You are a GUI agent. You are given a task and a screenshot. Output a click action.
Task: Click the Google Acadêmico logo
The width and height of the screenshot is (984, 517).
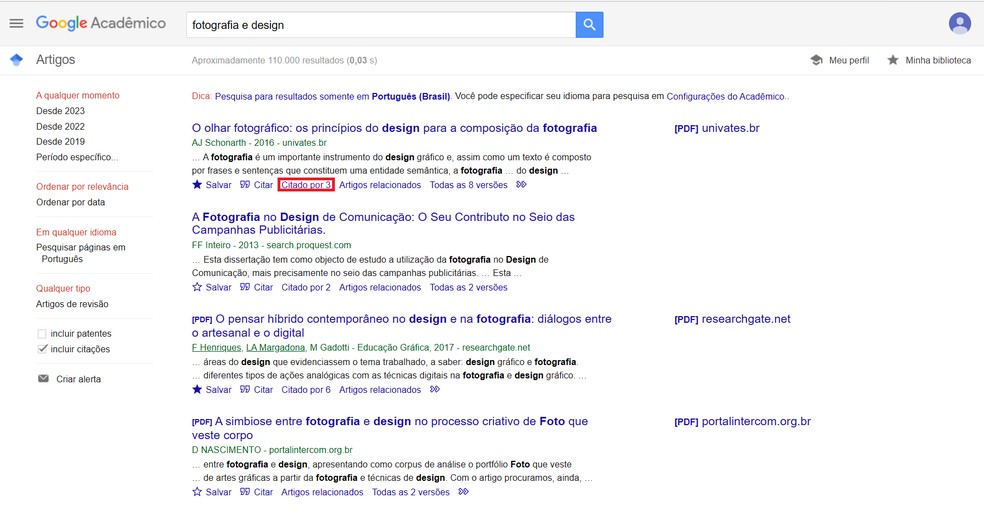tap(100, 23)
